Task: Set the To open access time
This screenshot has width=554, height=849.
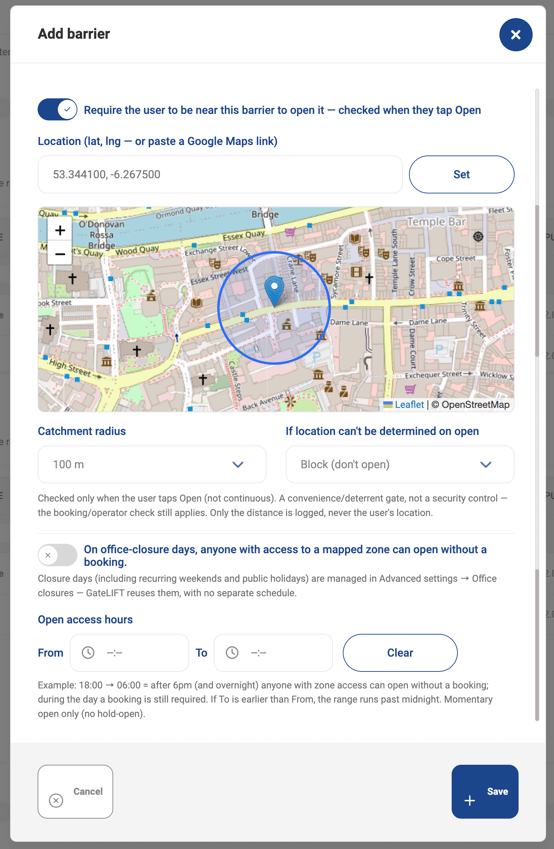Action: coord(273,652)
